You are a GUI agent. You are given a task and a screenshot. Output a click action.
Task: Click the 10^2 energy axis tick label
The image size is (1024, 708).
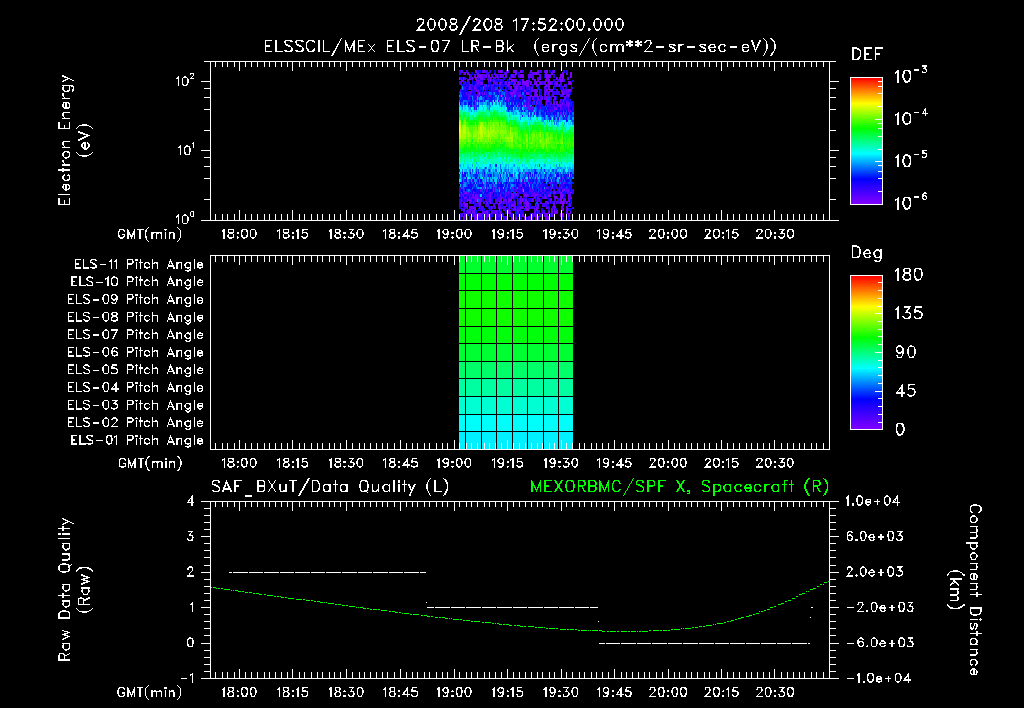coord(185,80)
